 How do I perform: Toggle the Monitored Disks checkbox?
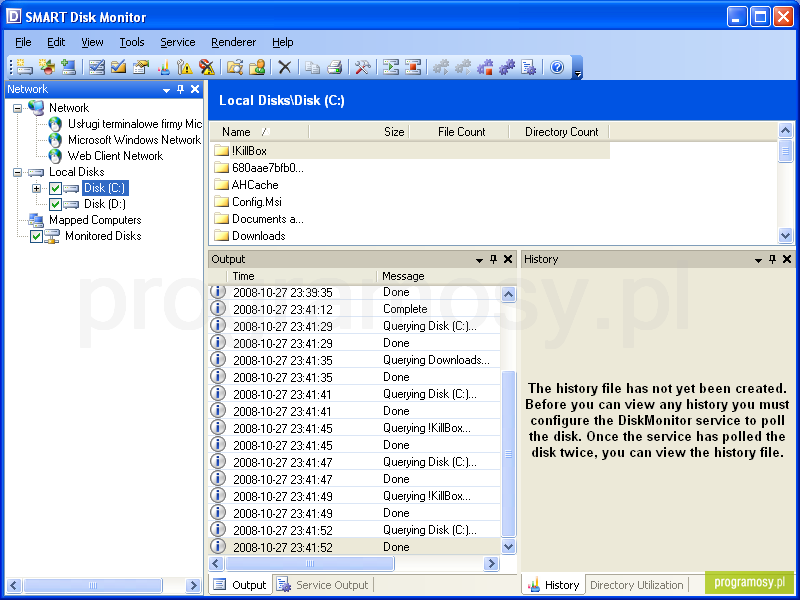(36, 236)
